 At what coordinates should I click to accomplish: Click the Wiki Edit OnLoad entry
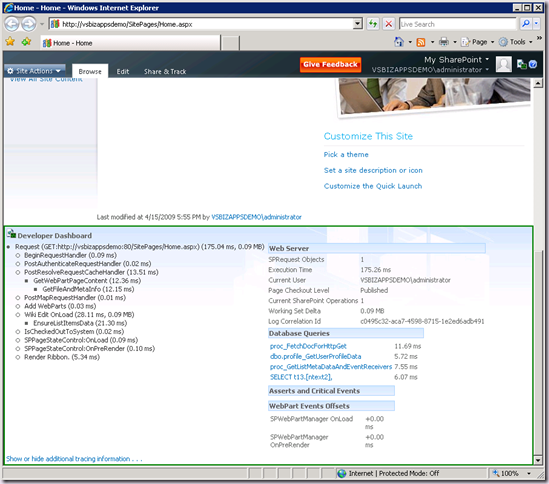click(79, 314)
